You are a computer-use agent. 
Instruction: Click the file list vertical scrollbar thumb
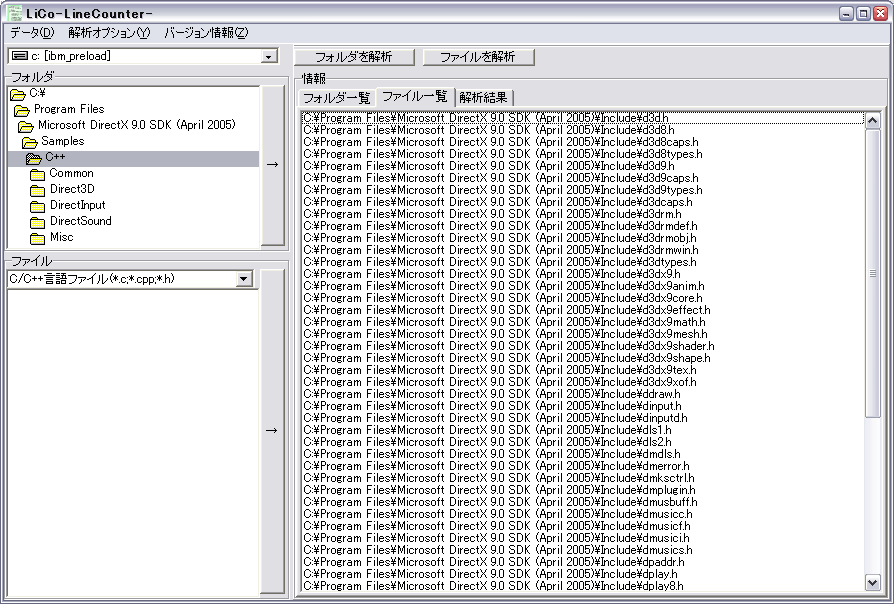coord(872,274)
